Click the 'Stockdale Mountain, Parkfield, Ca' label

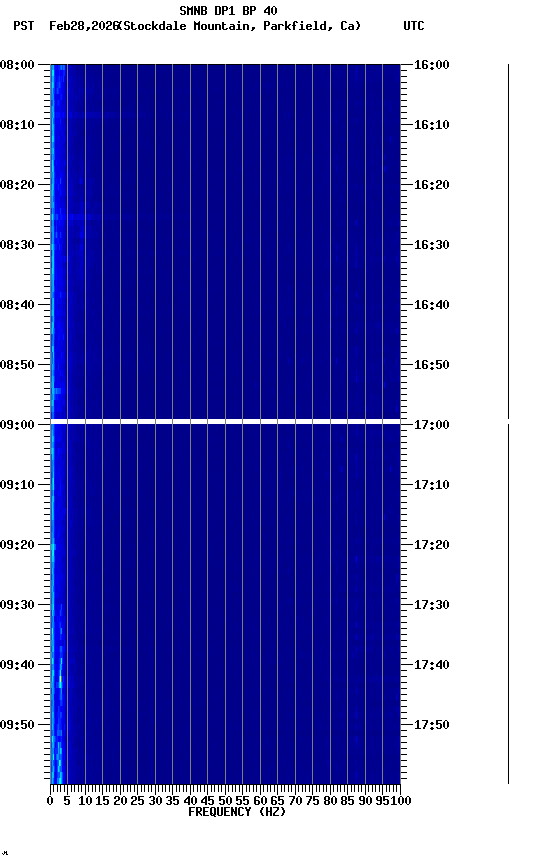pyautogui.click(x=241, y=26)
